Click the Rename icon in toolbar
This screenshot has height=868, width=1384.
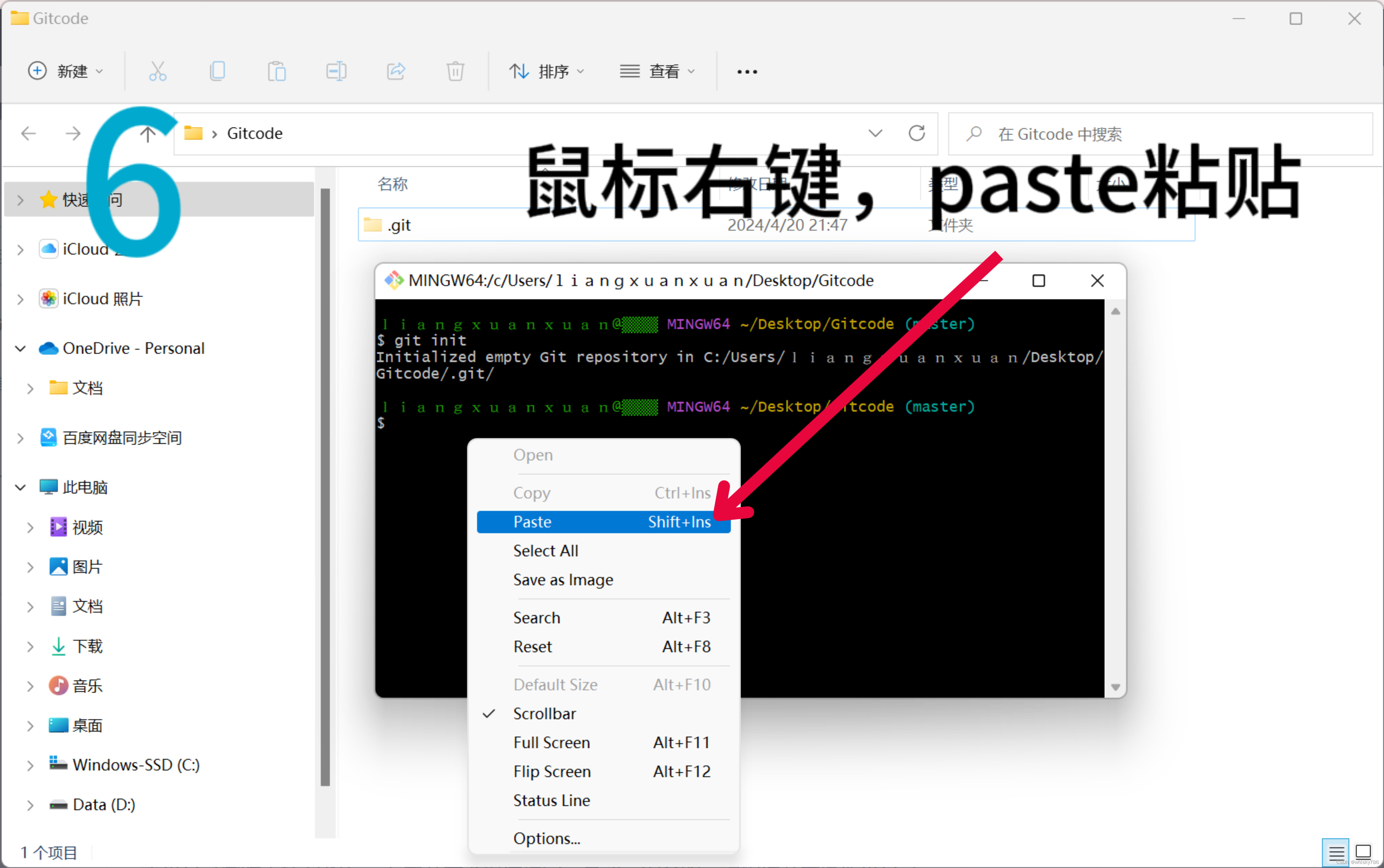pyautogui.click(x=336, y=71)
